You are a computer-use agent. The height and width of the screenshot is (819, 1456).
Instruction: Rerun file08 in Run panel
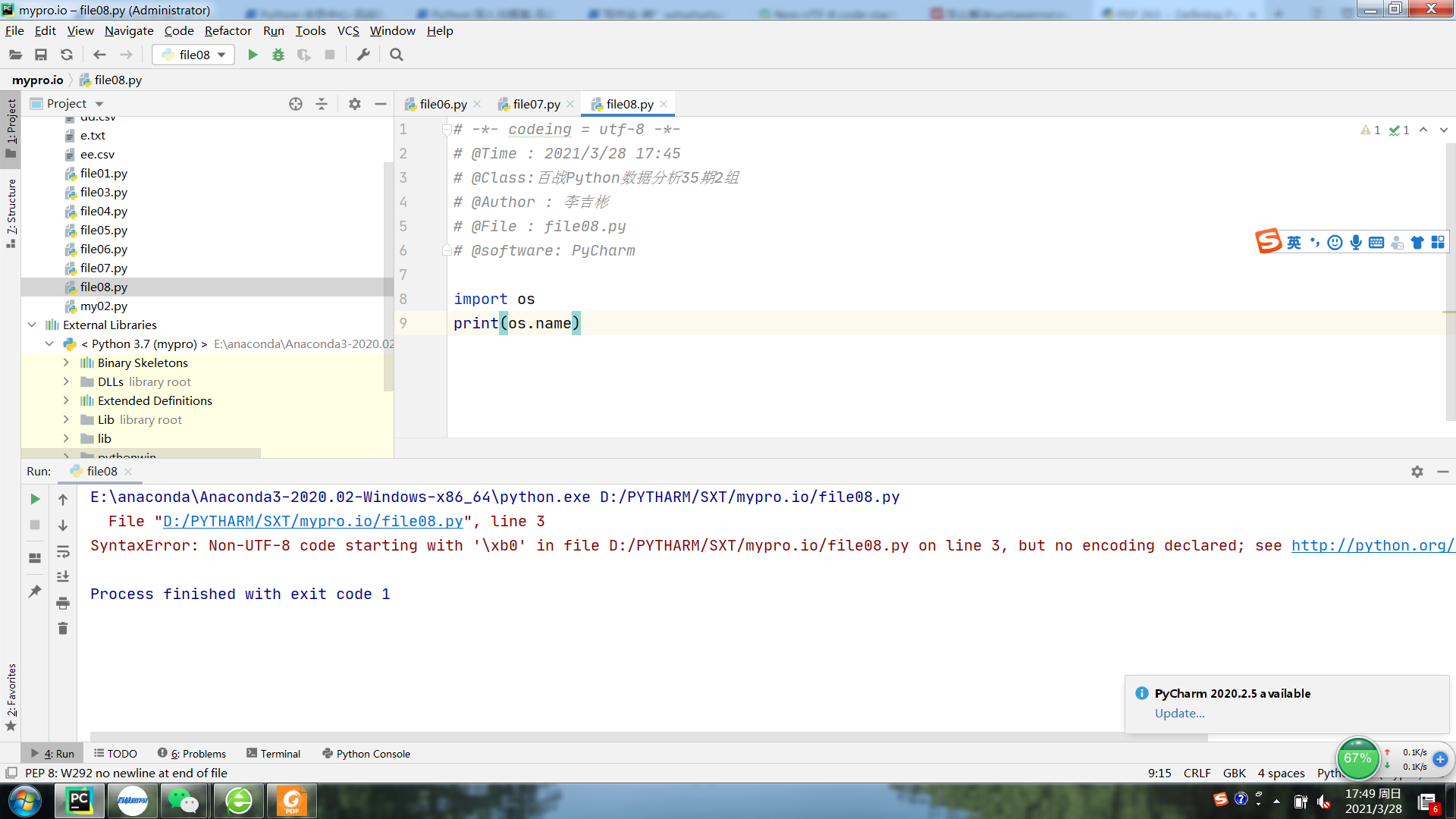35,499
